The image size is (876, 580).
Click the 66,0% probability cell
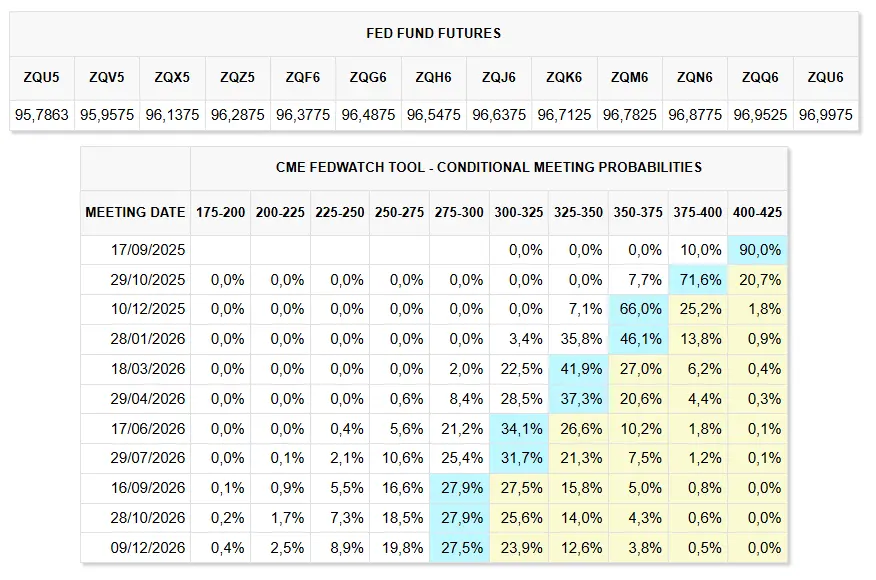(639, 309)
